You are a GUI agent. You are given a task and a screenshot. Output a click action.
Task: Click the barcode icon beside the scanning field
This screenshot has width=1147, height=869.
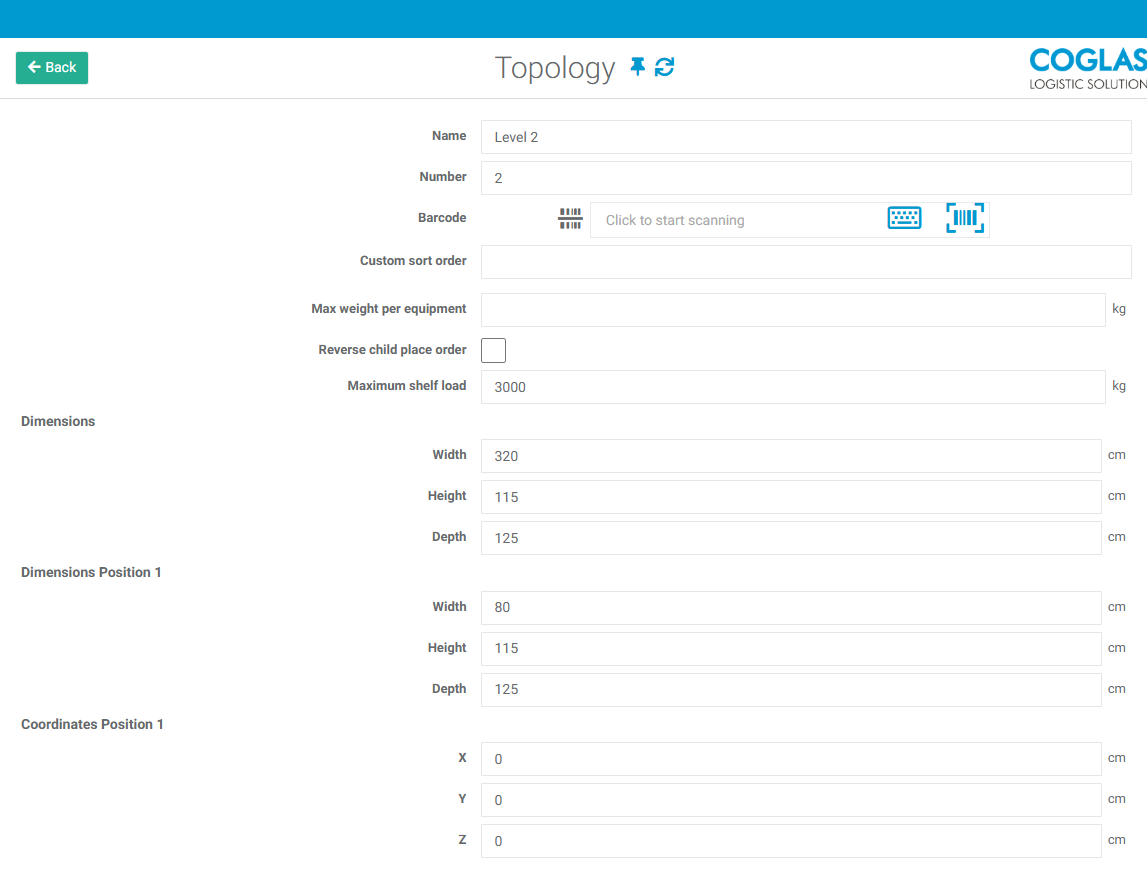570,218
